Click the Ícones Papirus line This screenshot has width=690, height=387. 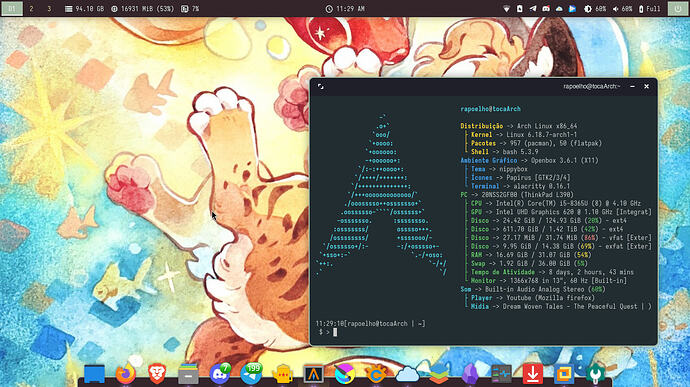pyautogui.click(x=520, y=177)
